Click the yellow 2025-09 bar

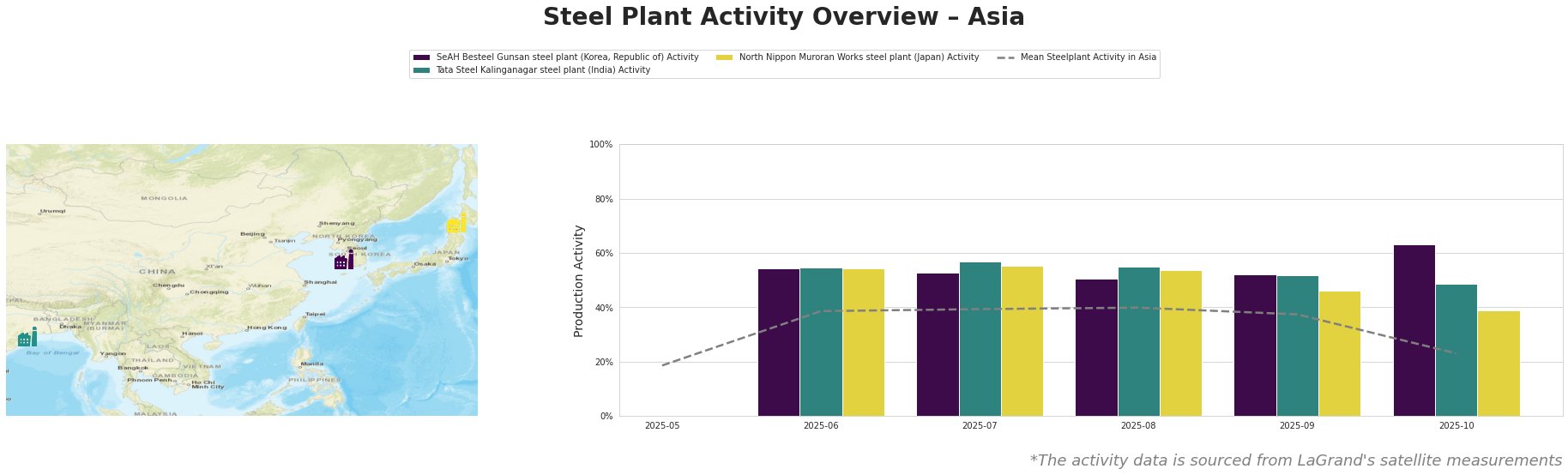coord(1339,353)
